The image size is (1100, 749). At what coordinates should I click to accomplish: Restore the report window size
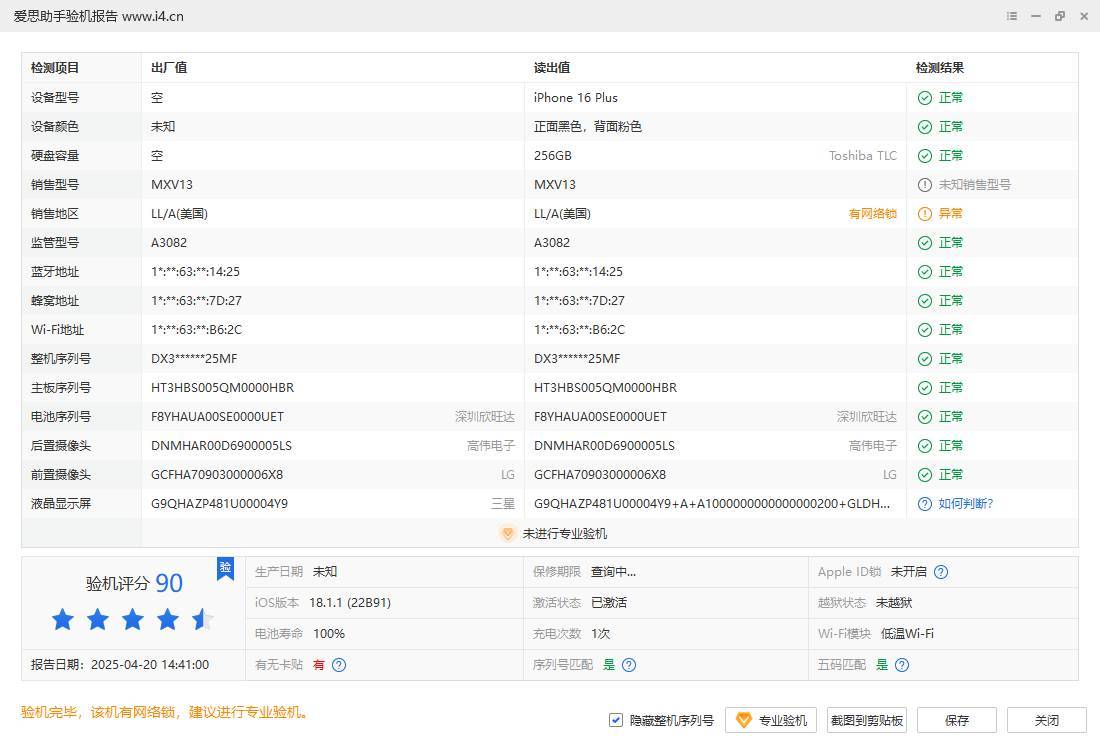1060,16
